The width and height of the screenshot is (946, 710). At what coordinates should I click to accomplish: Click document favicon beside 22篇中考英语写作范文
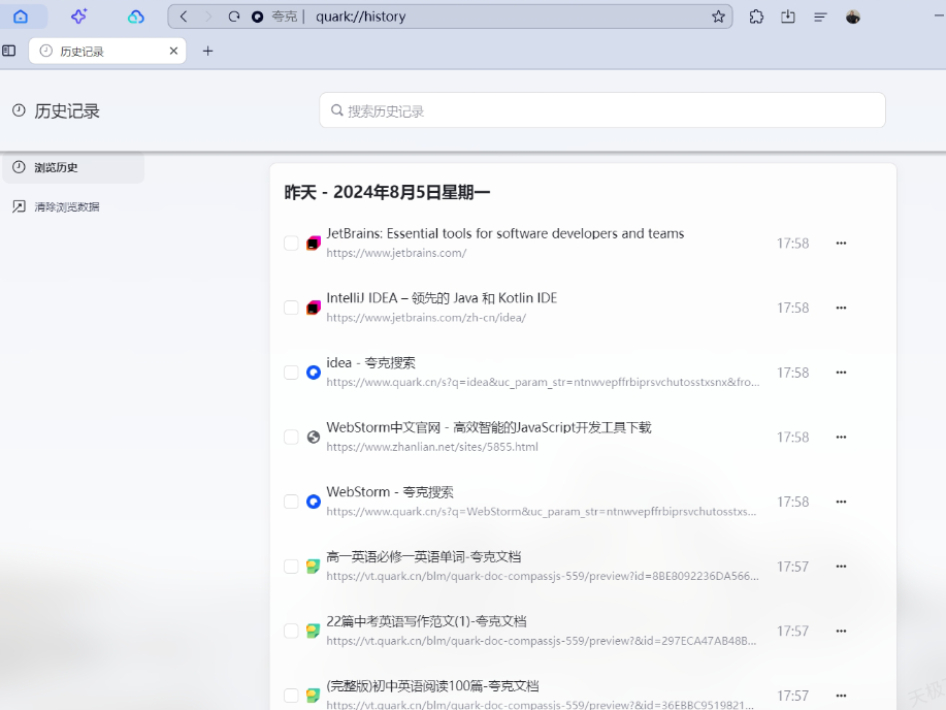(x=313, y=631)
